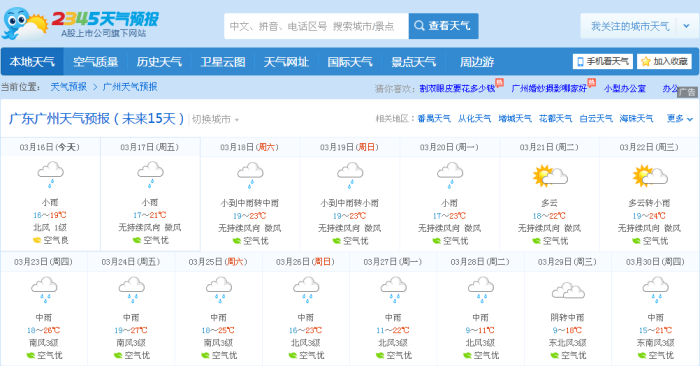This screenshot has height=366, width=700.
Task: Click the rain cloud icon for 03月19日
Action: click(350, 176)
